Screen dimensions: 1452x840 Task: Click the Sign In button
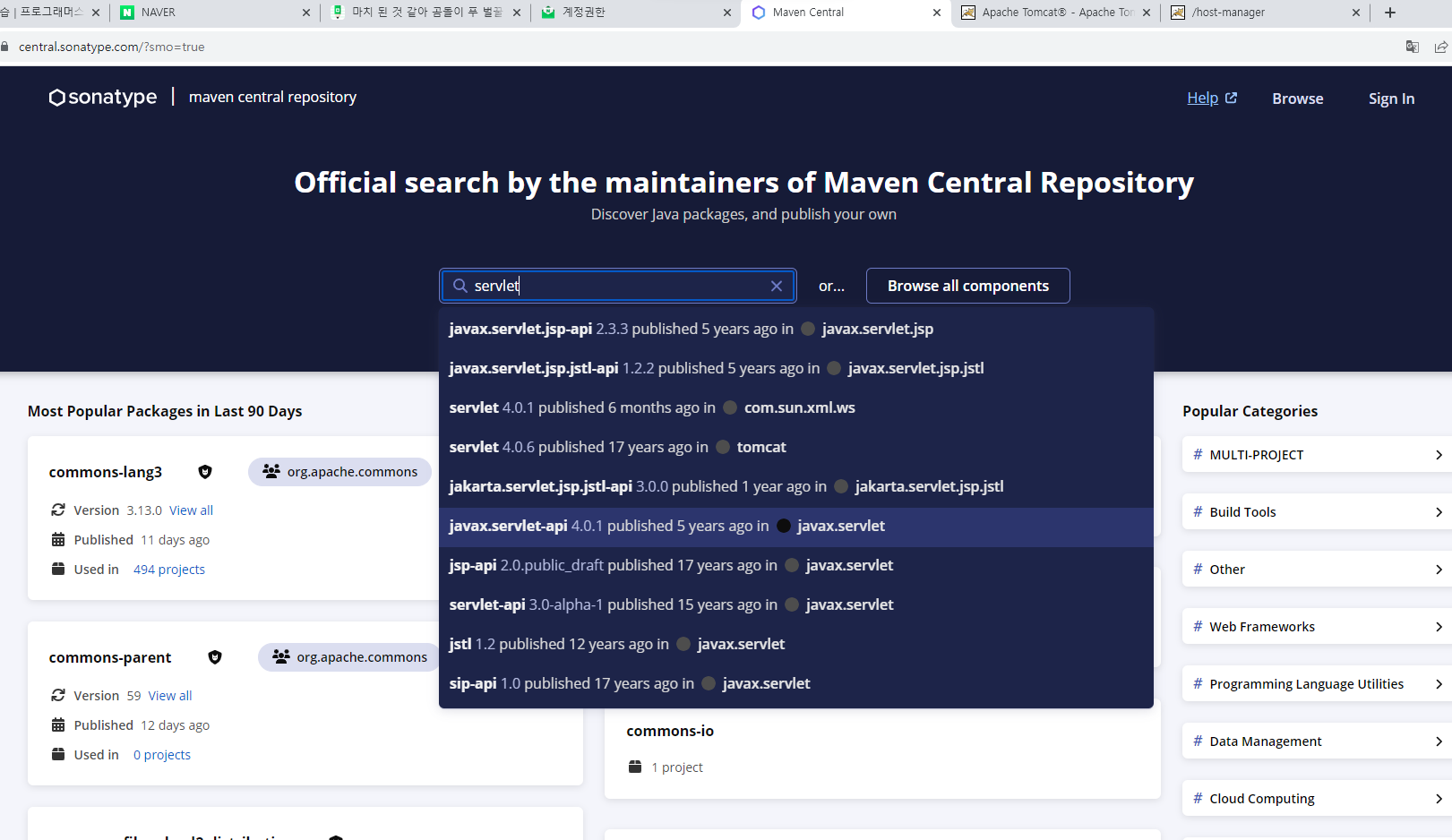pyautogui.click(x=1391, y=99)
